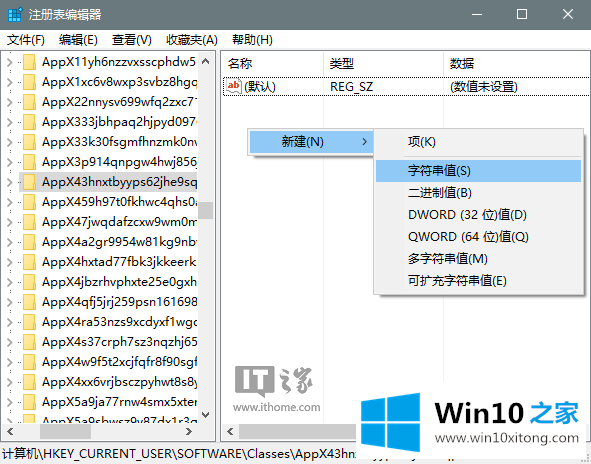Click the folder icon of AppX47jwqdafzcxw9wm0m
The image size is (591, 464).
pos(29,222)
